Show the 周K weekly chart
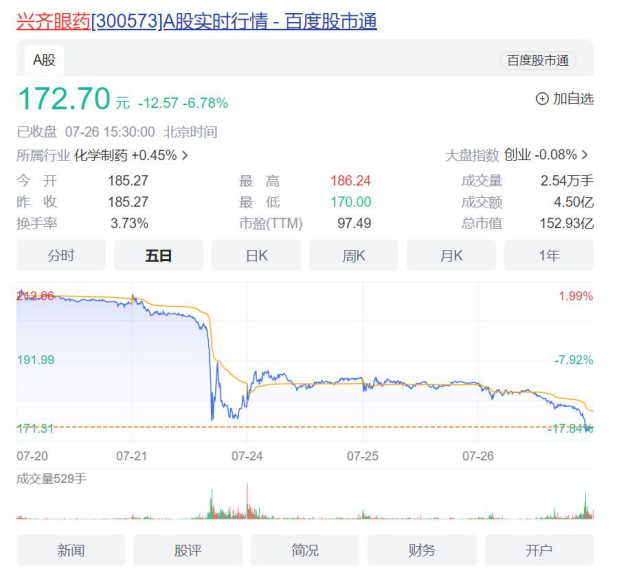The width and height of the screenshot is (620, 574). pyautogui.click(x=353, y=256)
